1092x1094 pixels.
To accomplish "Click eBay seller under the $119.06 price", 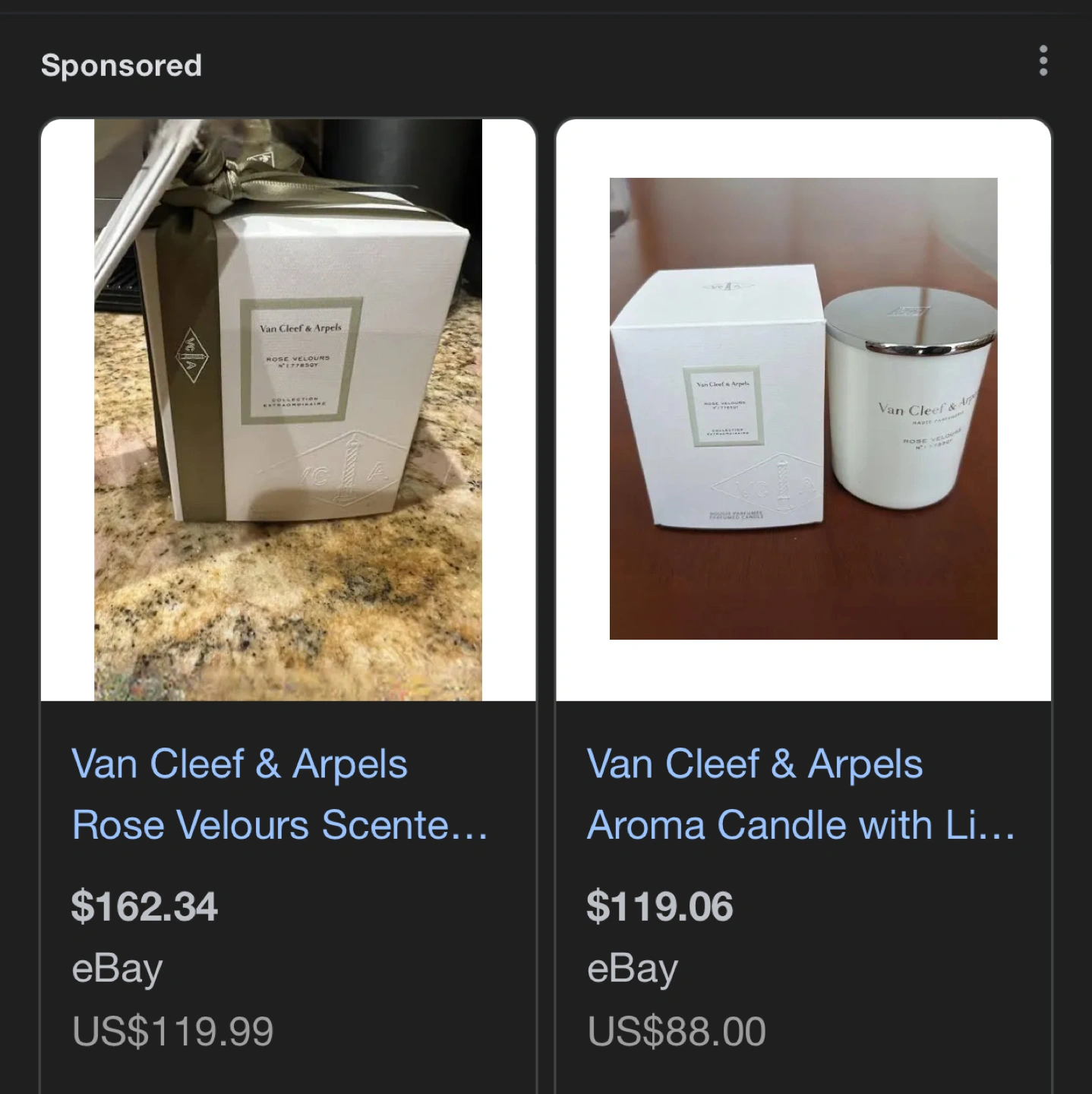I will coord(632,969).
